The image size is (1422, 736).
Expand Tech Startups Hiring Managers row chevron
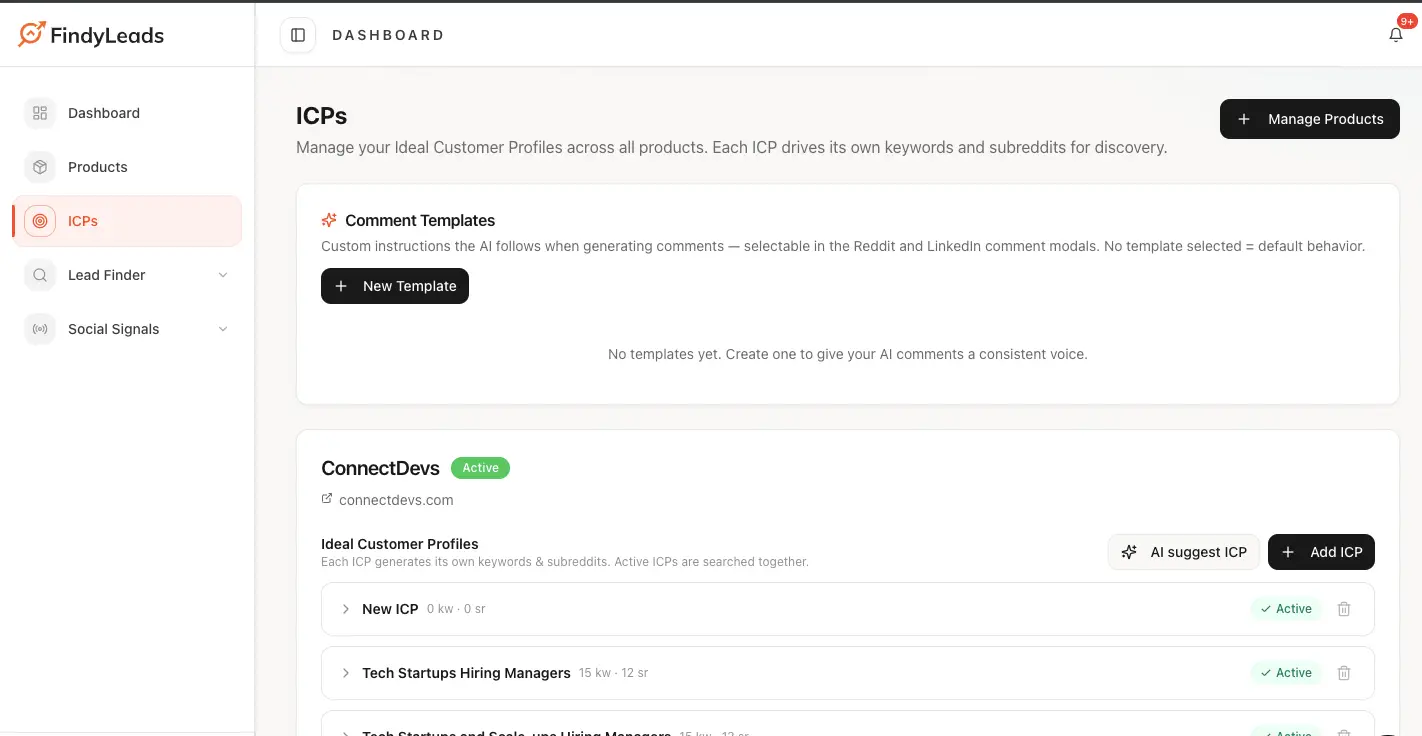345,673
